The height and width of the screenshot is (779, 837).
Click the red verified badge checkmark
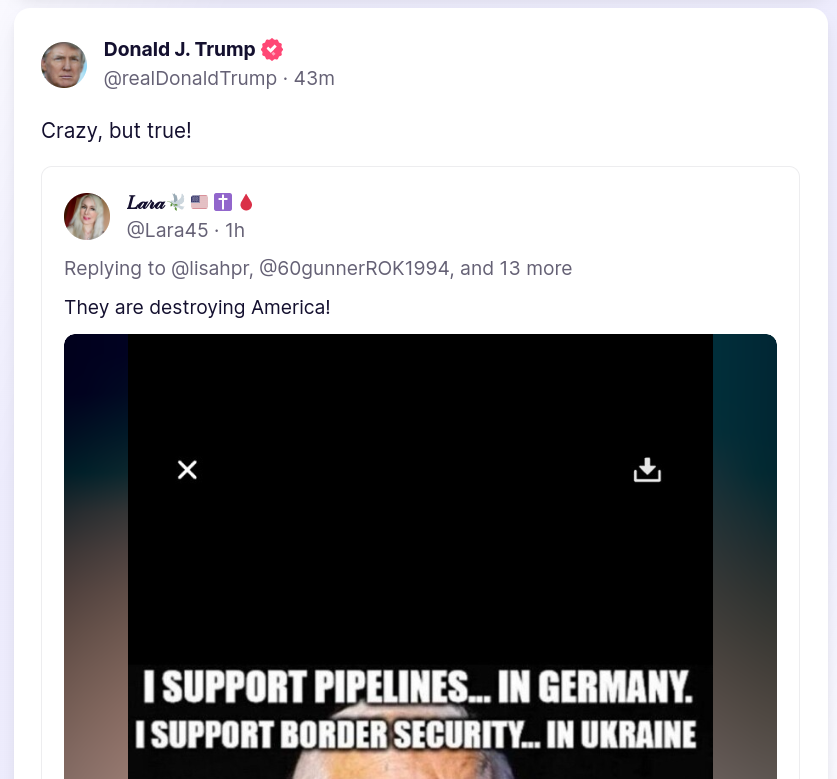tap(272, 50)
